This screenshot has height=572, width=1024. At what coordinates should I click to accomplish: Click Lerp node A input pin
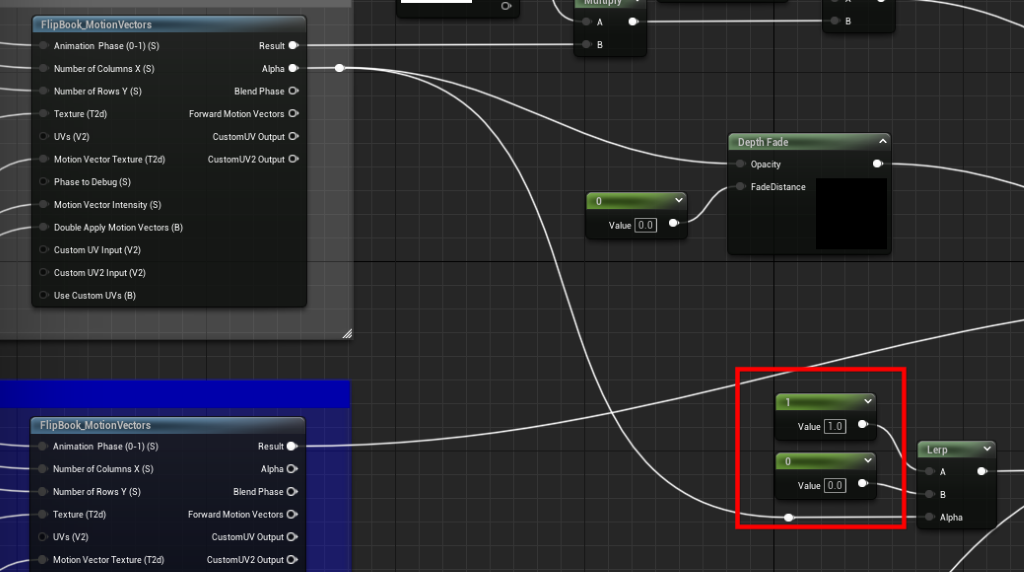(x=929, y=471)
